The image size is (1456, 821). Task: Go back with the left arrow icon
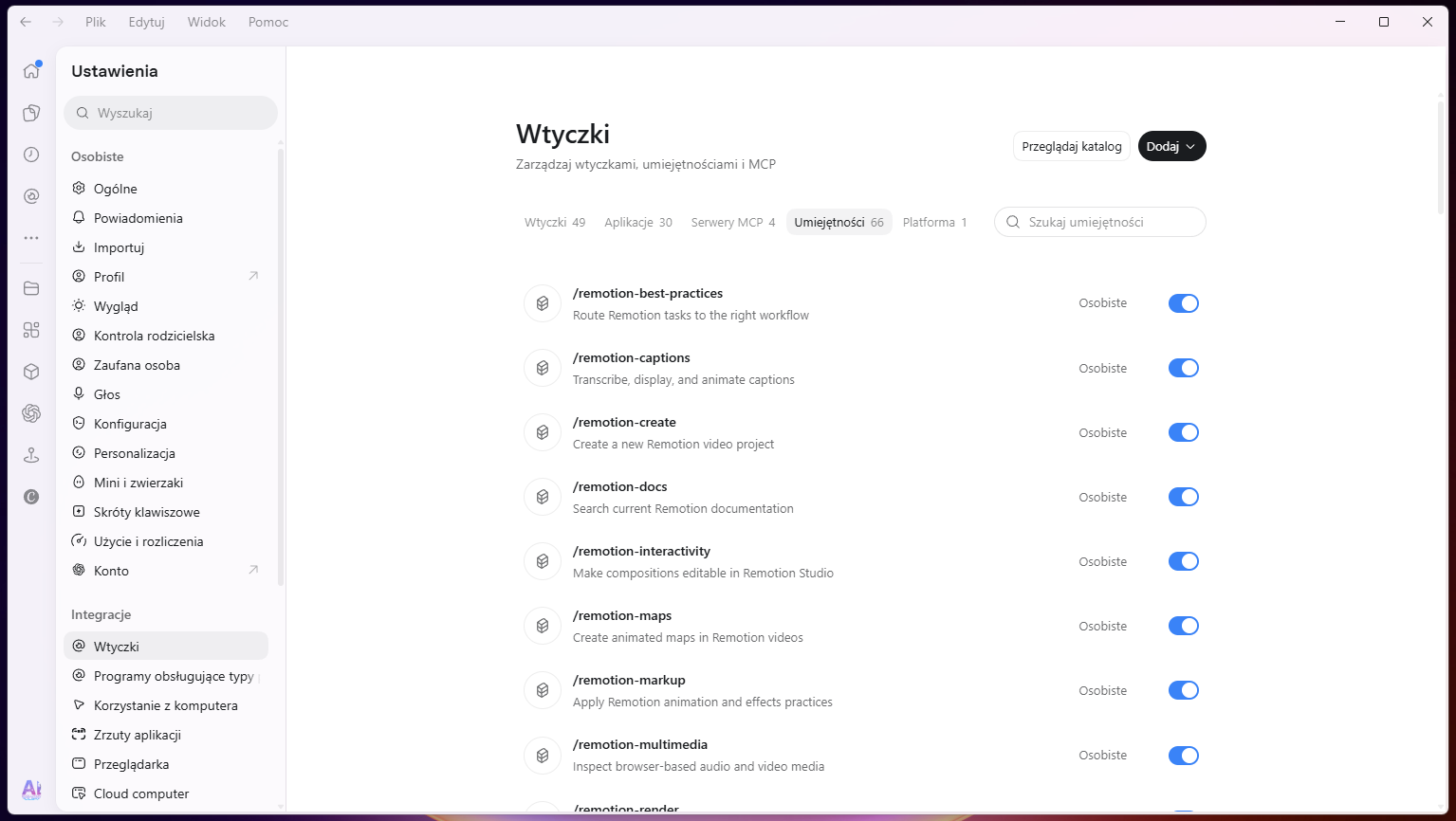click(26, 22)
